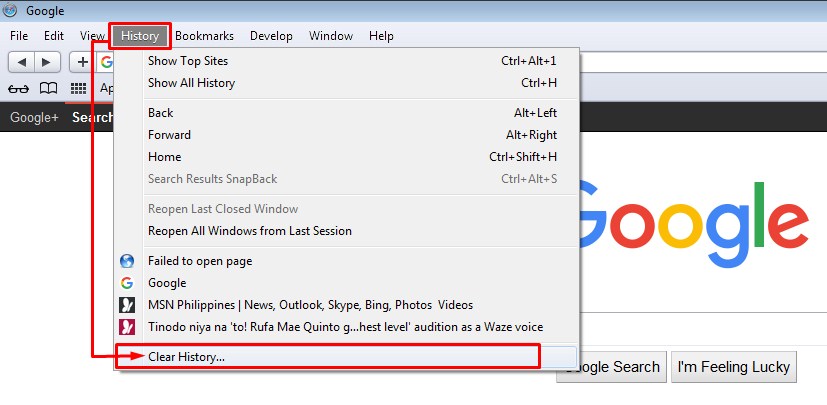
Task: Choose Show All History
Action: tap(347, 83)
